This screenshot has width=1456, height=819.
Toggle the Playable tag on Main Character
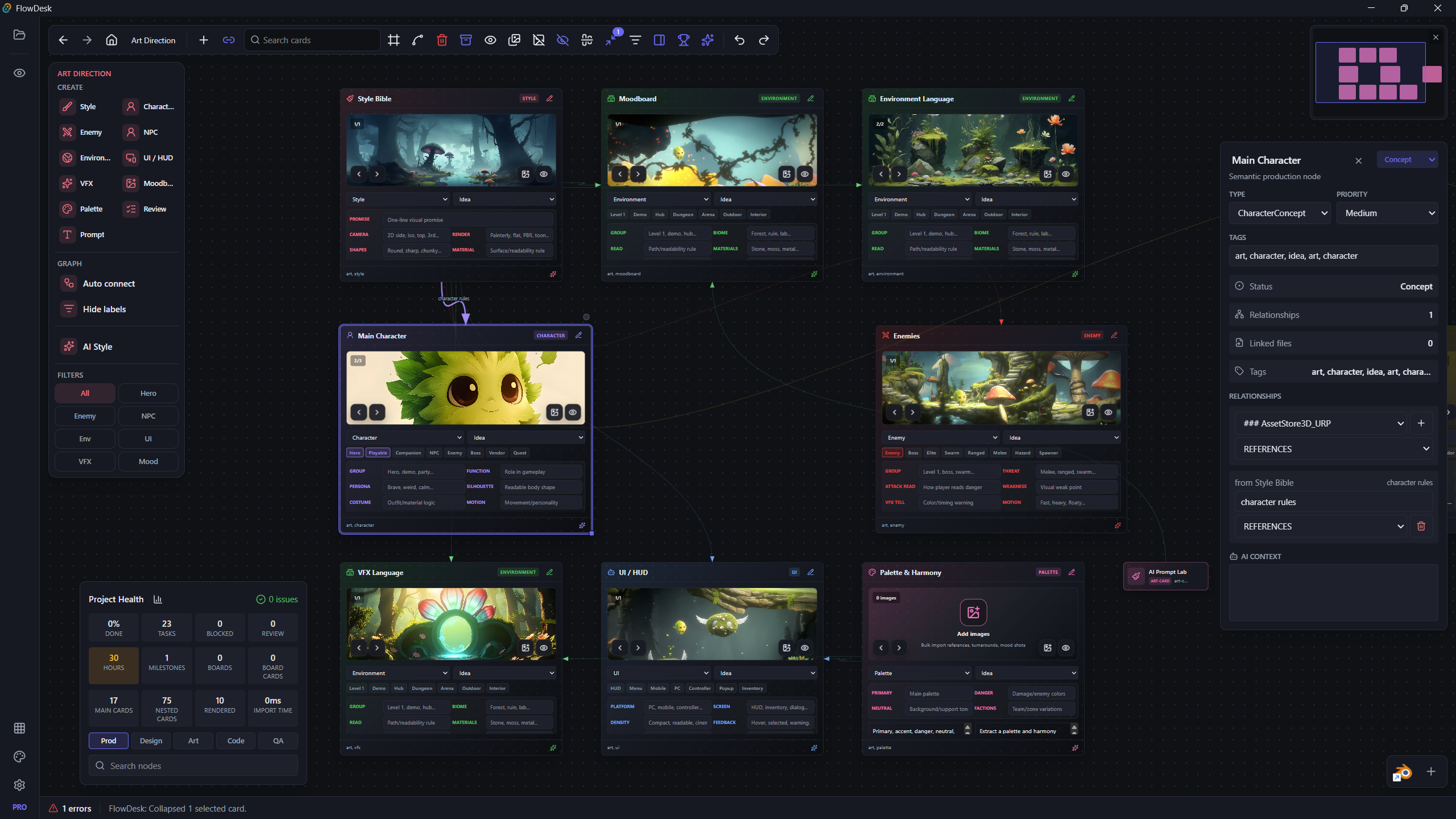pyautogui.click(x=378, y=453)
